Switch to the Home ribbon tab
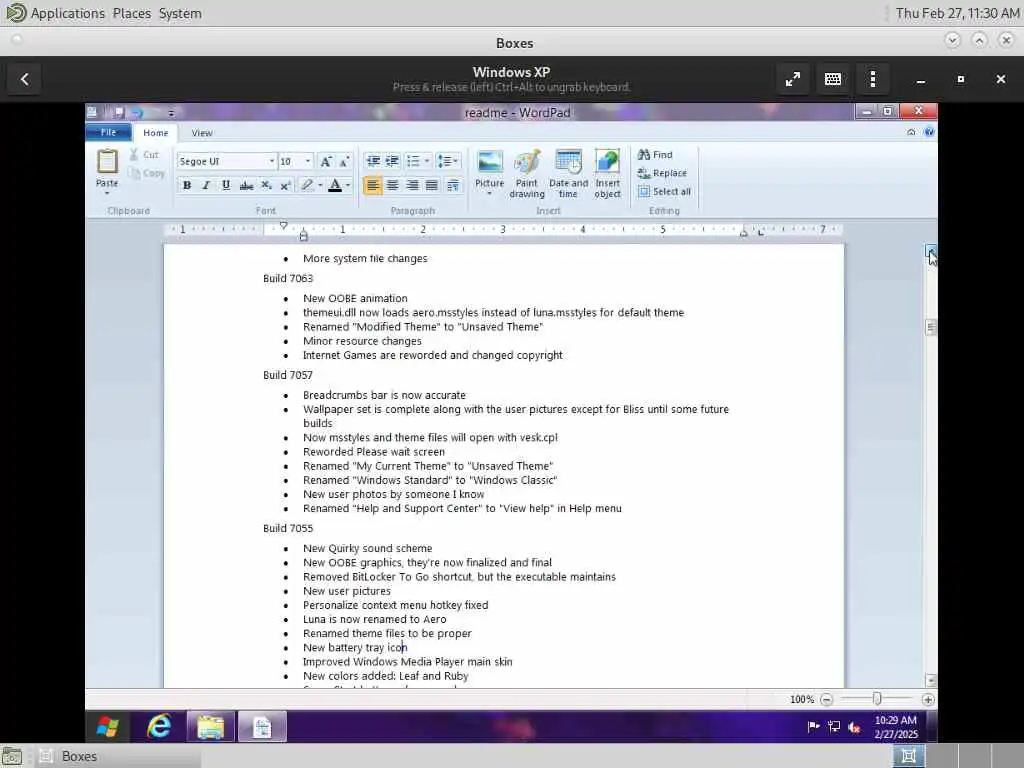This screenshot has height=768, width=1024. [155, 133]
